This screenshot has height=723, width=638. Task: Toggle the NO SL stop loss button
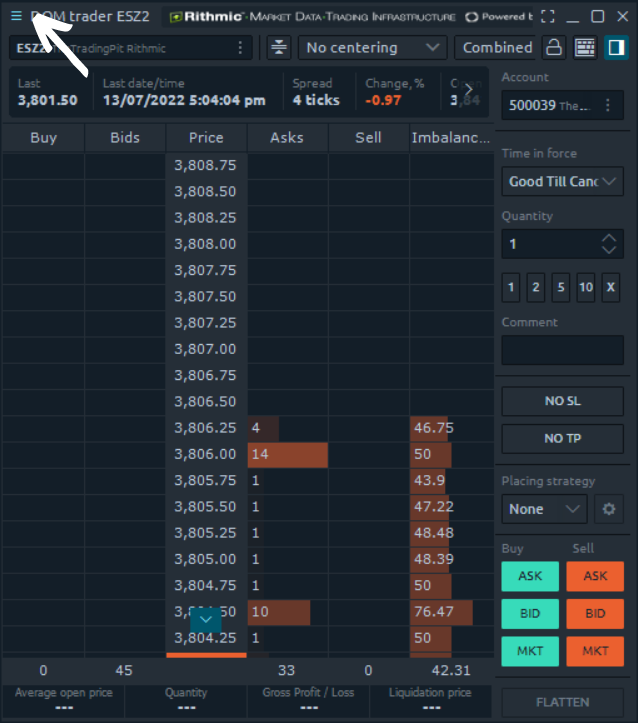coord(562,400)
